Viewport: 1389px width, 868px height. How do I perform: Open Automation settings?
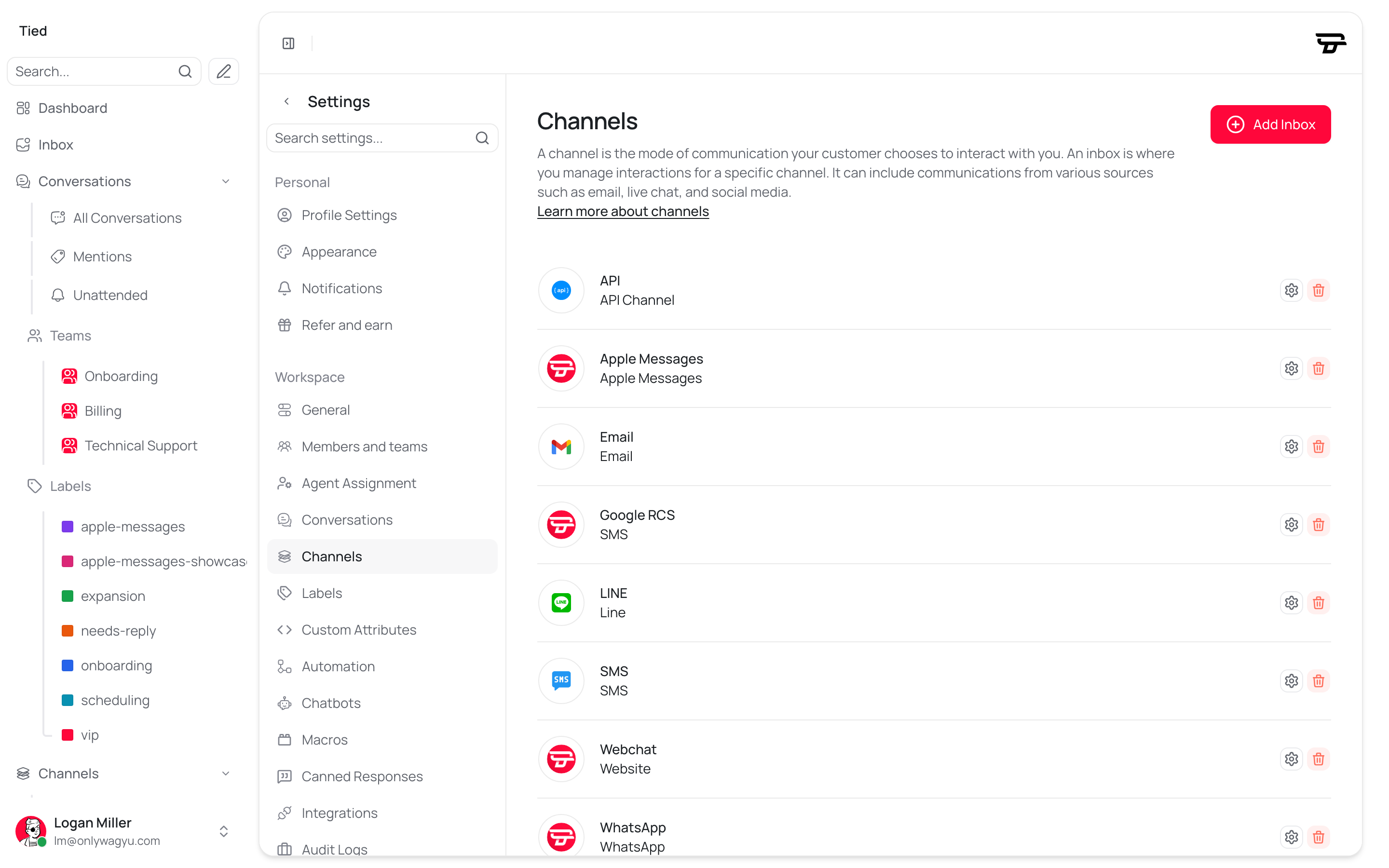click(381, 666)
